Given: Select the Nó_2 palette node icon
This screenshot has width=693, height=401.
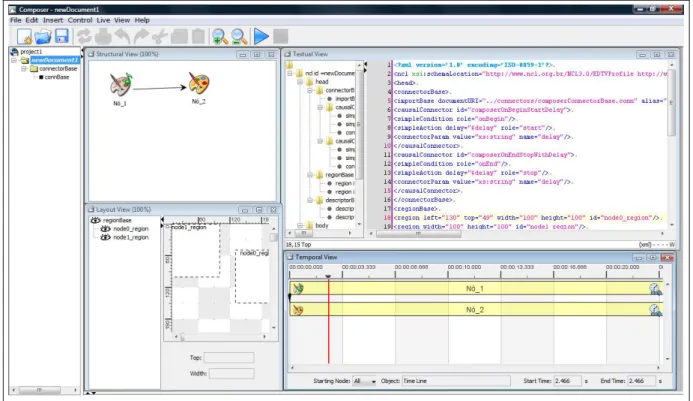Looking at the screenshot, I should click(x=199, y=83).
